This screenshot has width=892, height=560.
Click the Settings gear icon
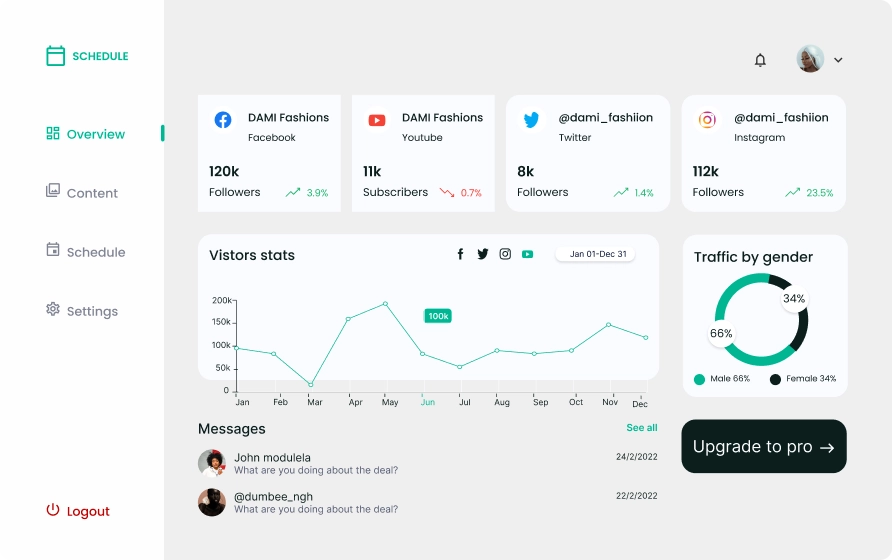[x=53, y=308]
